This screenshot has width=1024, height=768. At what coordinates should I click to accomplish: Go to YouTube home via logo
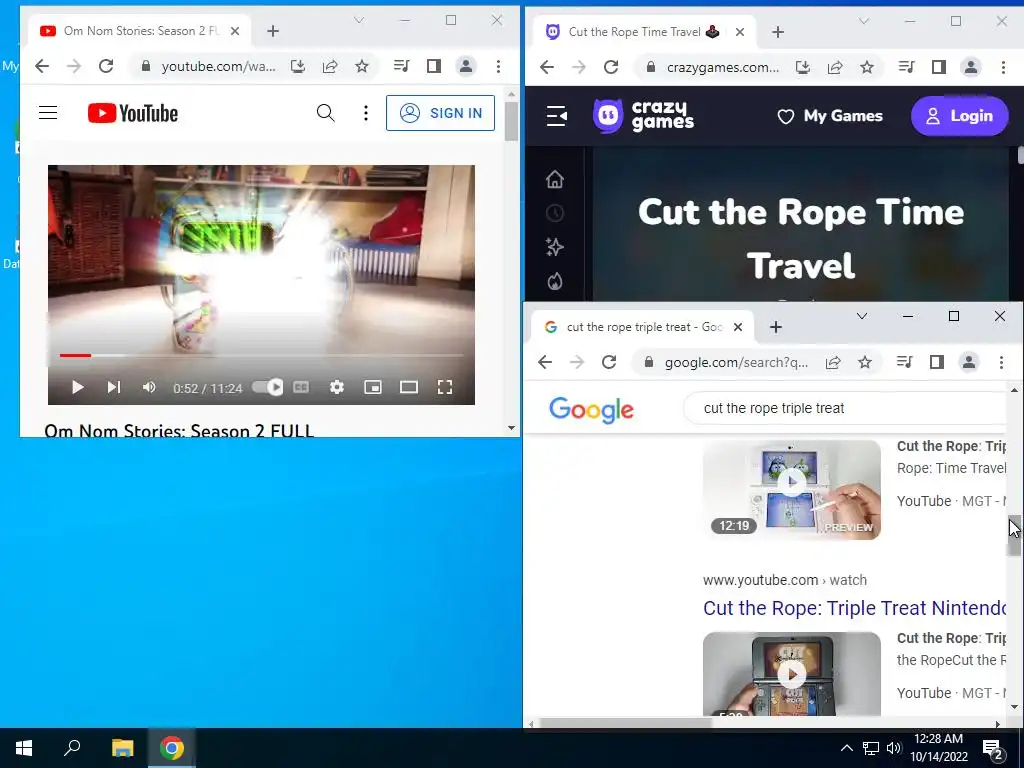(133, 113)
